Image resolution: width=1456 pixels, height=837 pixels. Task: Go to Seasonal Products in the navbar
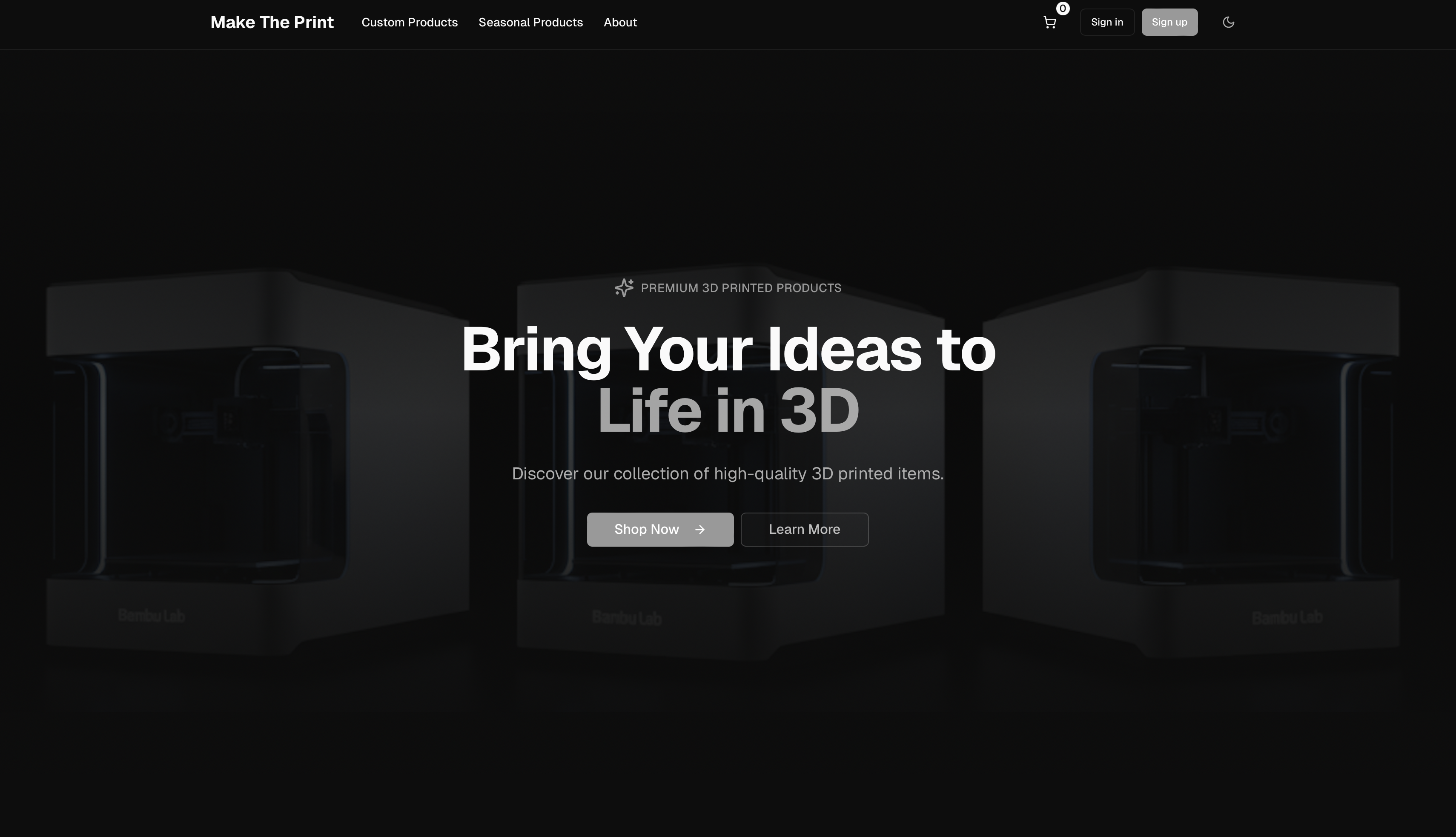pyautogui.click(x=530, y=22)
